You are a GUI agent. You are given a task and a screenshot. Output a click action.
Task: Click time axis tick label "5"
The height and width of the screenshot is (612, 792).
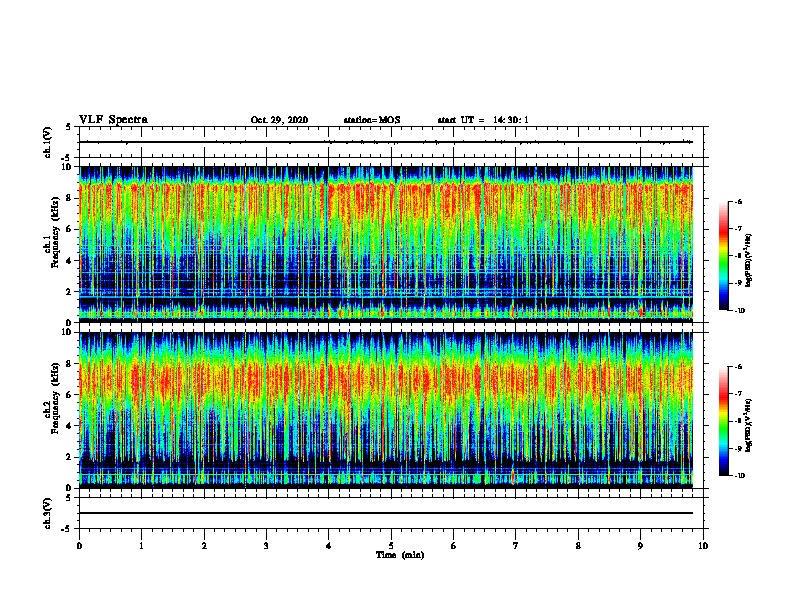pos(391,546)
